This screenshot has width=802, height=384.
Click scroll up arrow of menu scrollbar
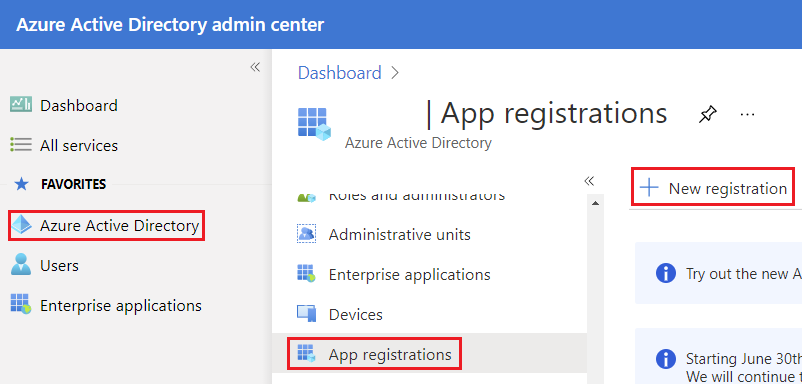595,204
